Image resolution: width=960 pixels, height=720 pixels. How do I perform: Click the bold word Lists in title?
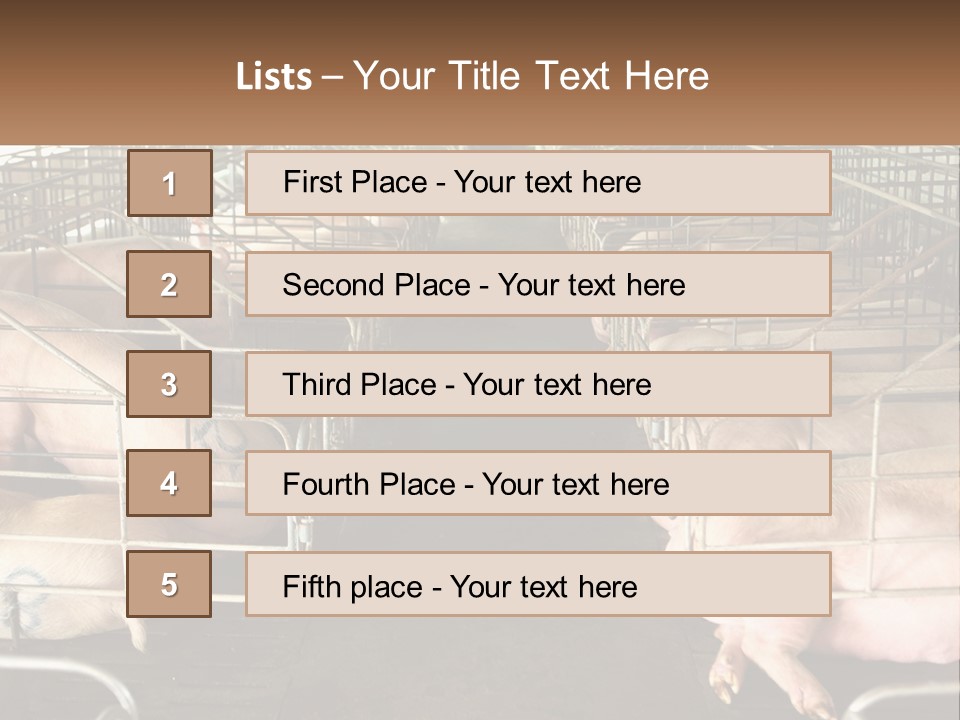(274, 76)
